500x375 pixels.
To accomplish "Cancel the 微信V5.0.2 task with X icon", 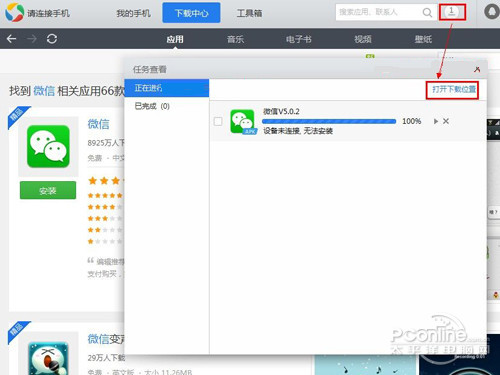I will [x=446, y=121].
